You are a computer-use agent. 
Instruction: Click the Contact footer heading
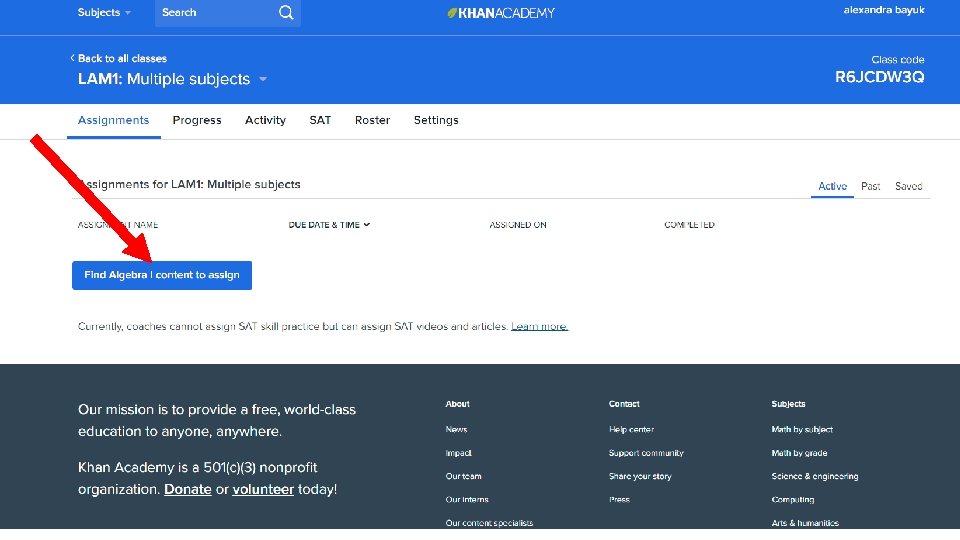624,404
